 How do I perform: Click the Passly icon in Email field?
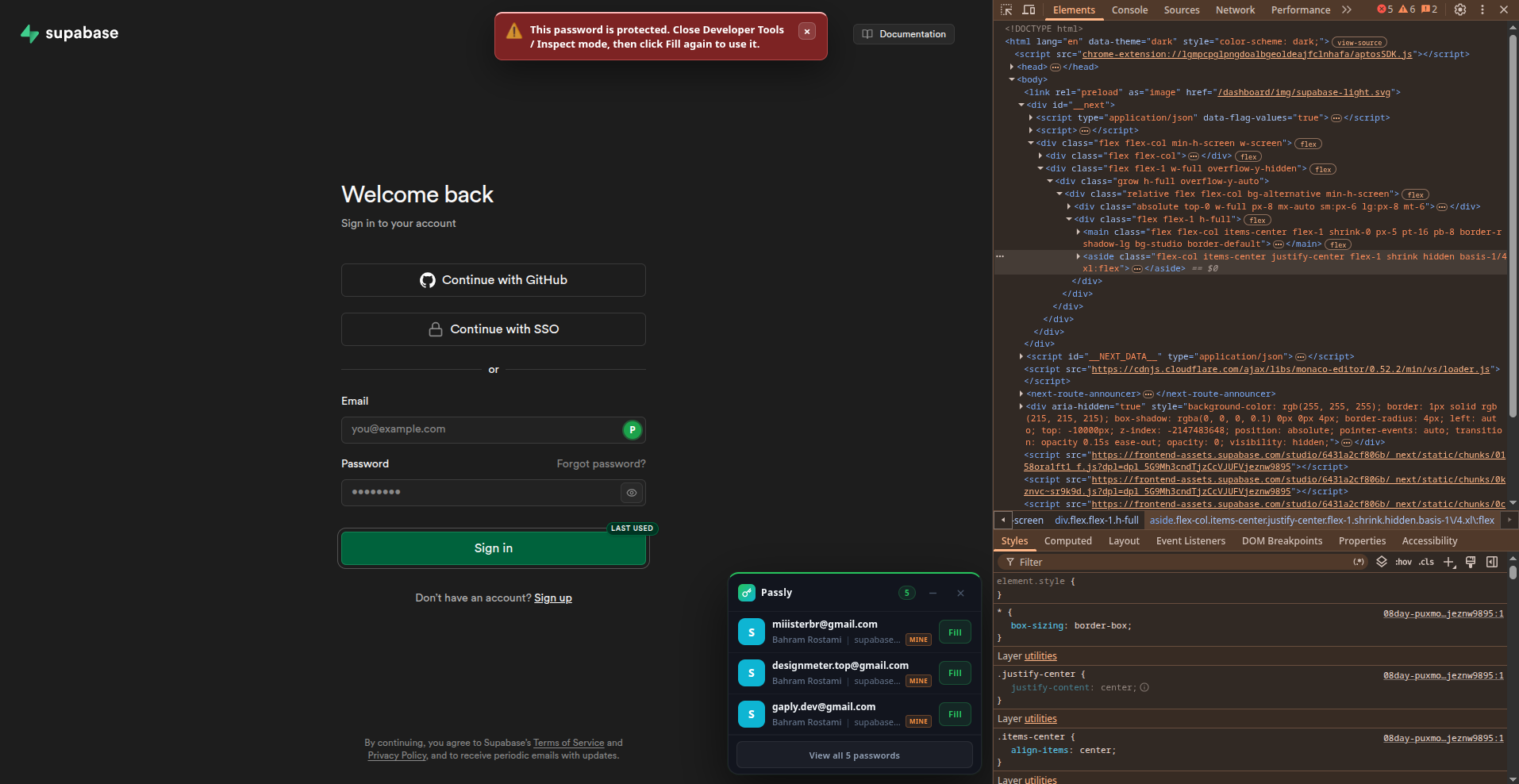point(633,429)
